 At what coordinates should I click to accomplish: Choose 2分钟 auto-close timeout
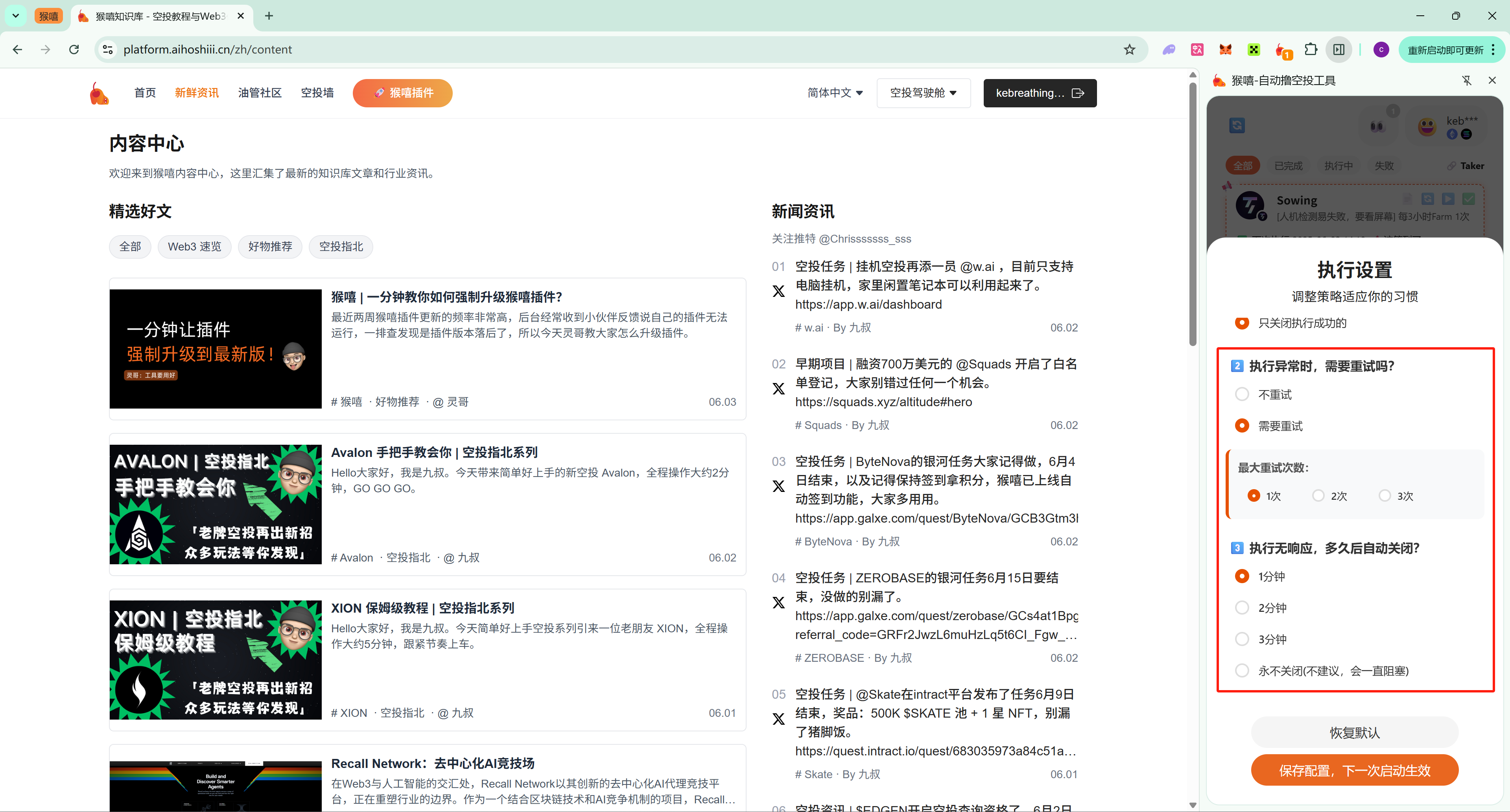(1241, 608)
